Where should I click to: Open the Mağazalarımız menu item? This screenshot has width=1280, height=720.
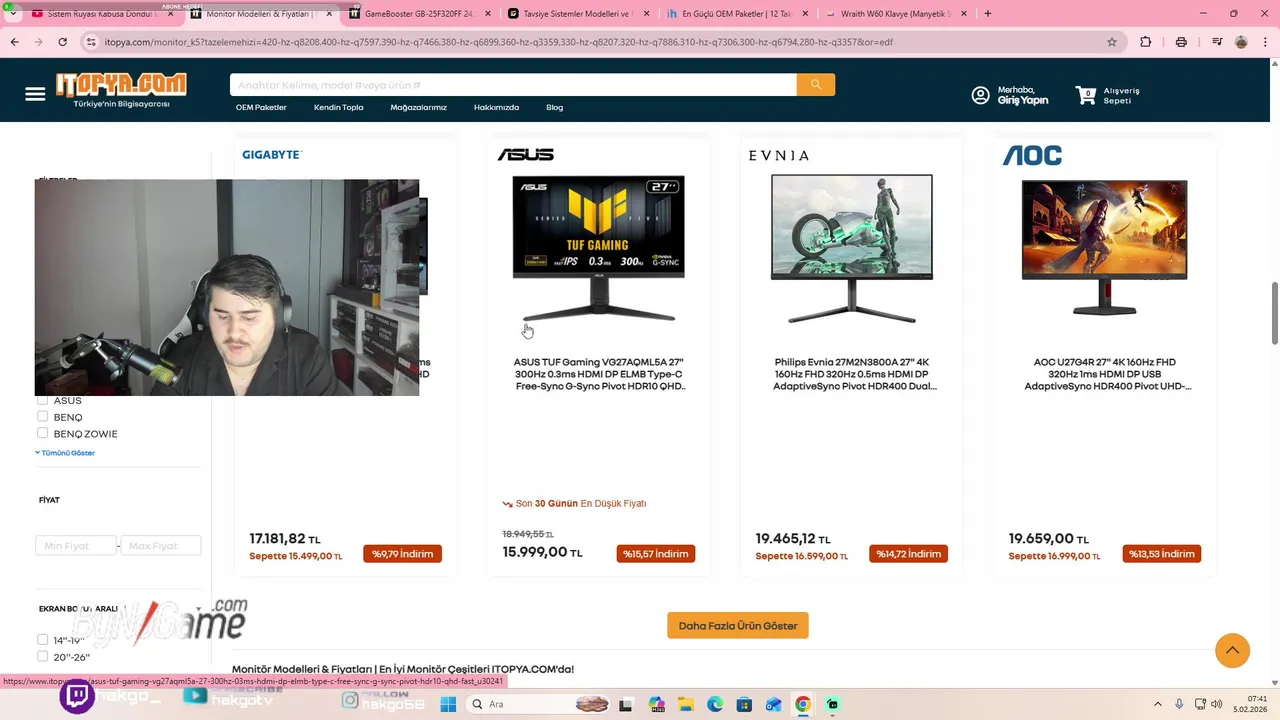click(x=418, y=107)
